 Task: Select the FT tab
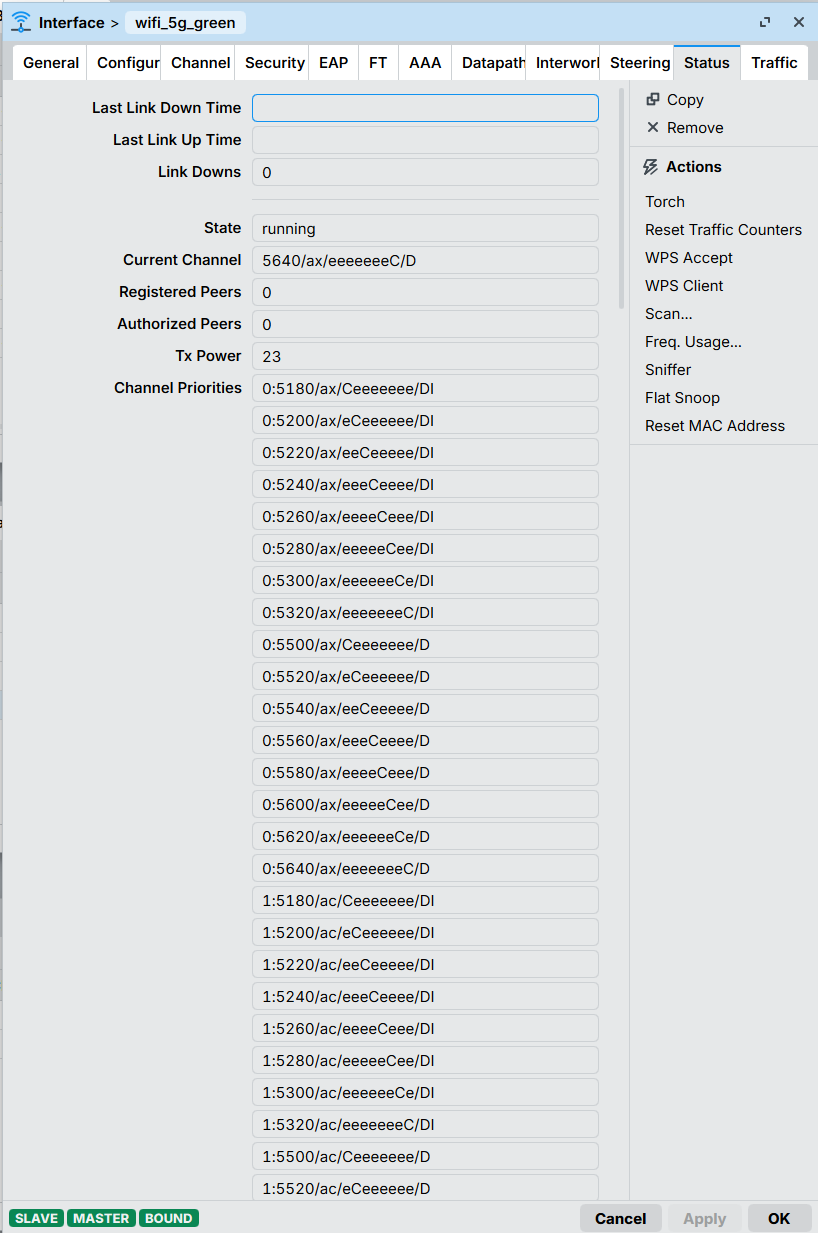pyautogui.click(x=378, y=62)
